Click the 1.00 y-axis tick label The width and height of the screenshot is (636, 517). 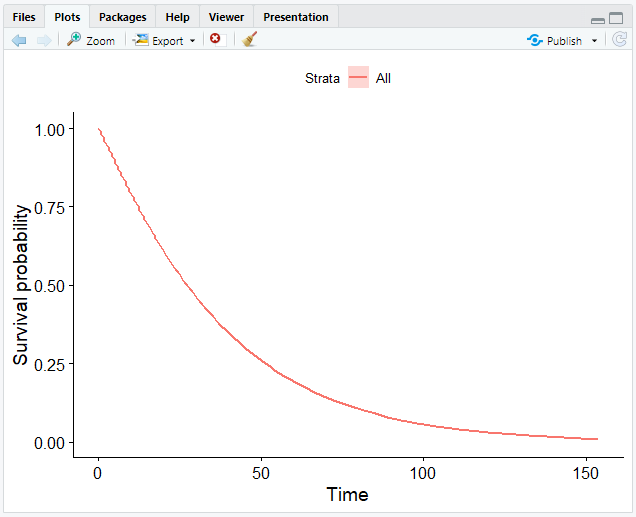(49, 130)
